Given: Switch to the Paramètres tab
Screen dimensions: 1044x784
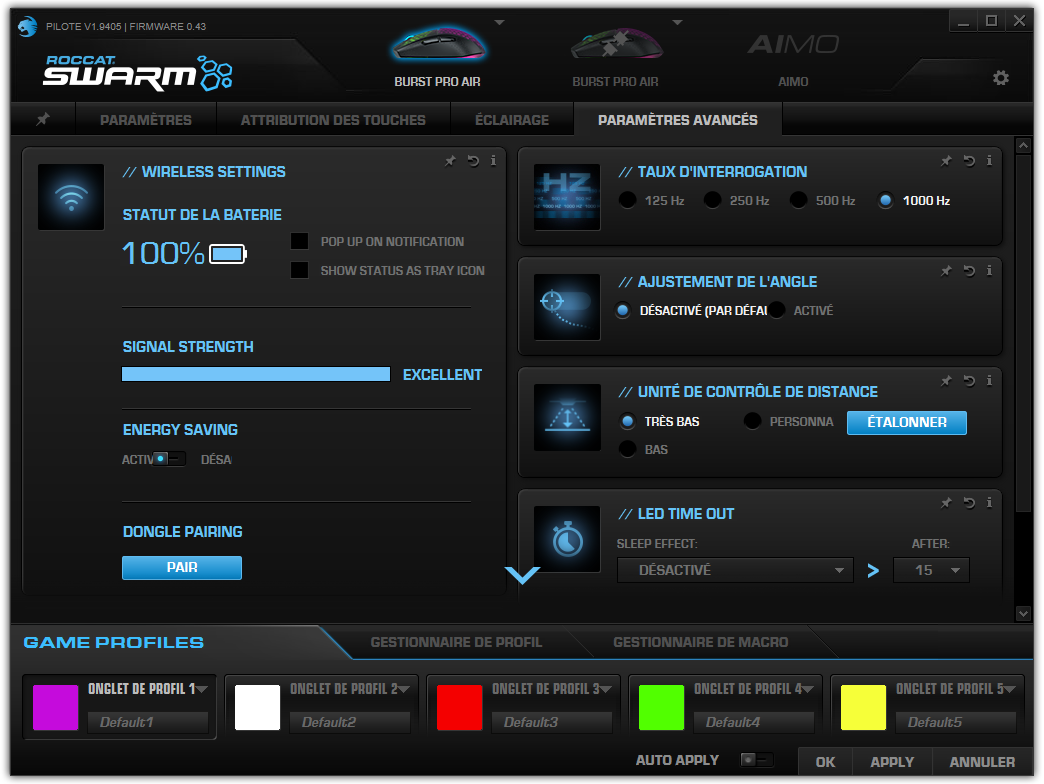Looking at the screenshot, I should pyautogui.click(x=146, y=120).
